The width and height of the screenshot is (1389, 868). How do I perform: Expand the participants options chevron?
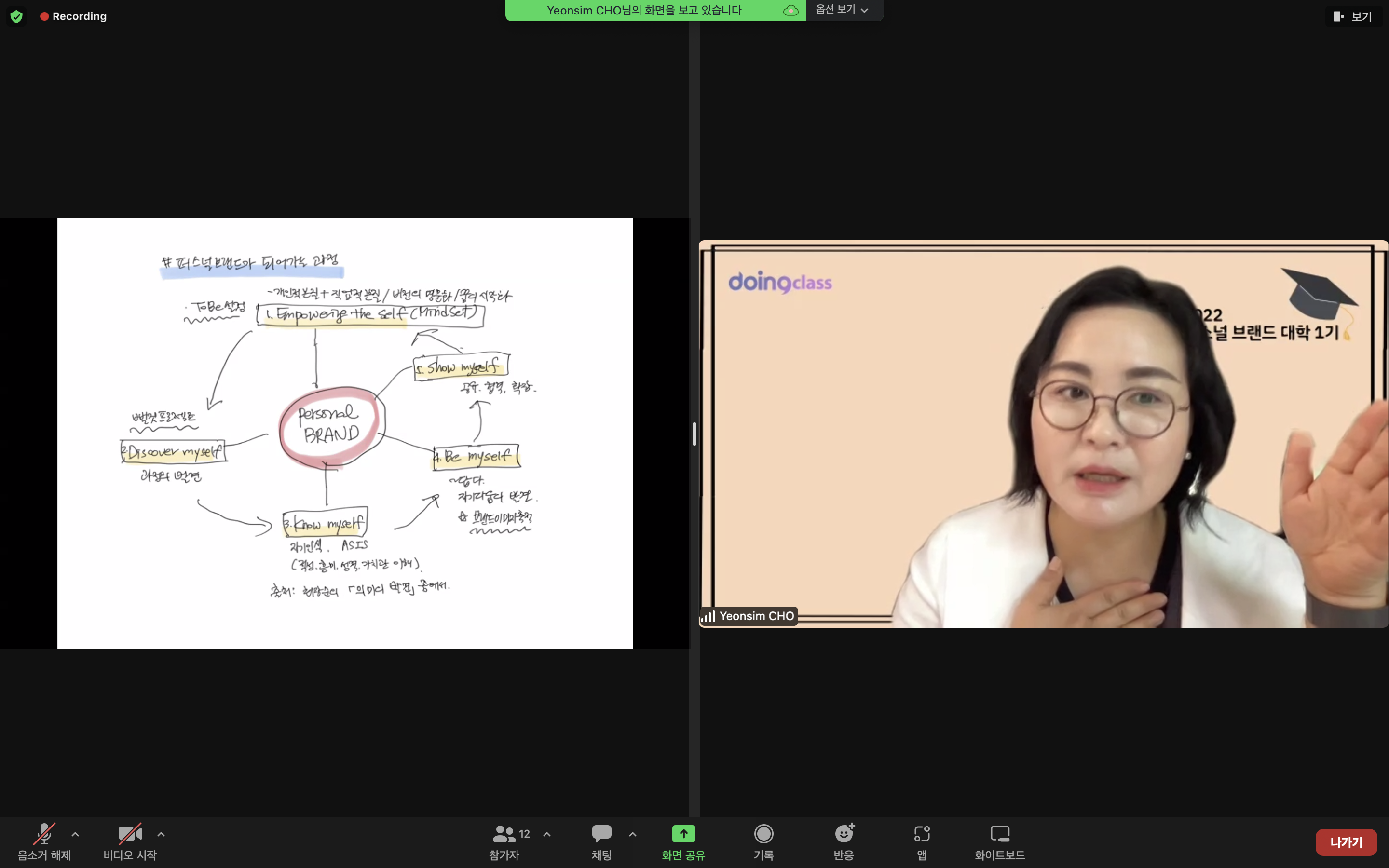547,834
